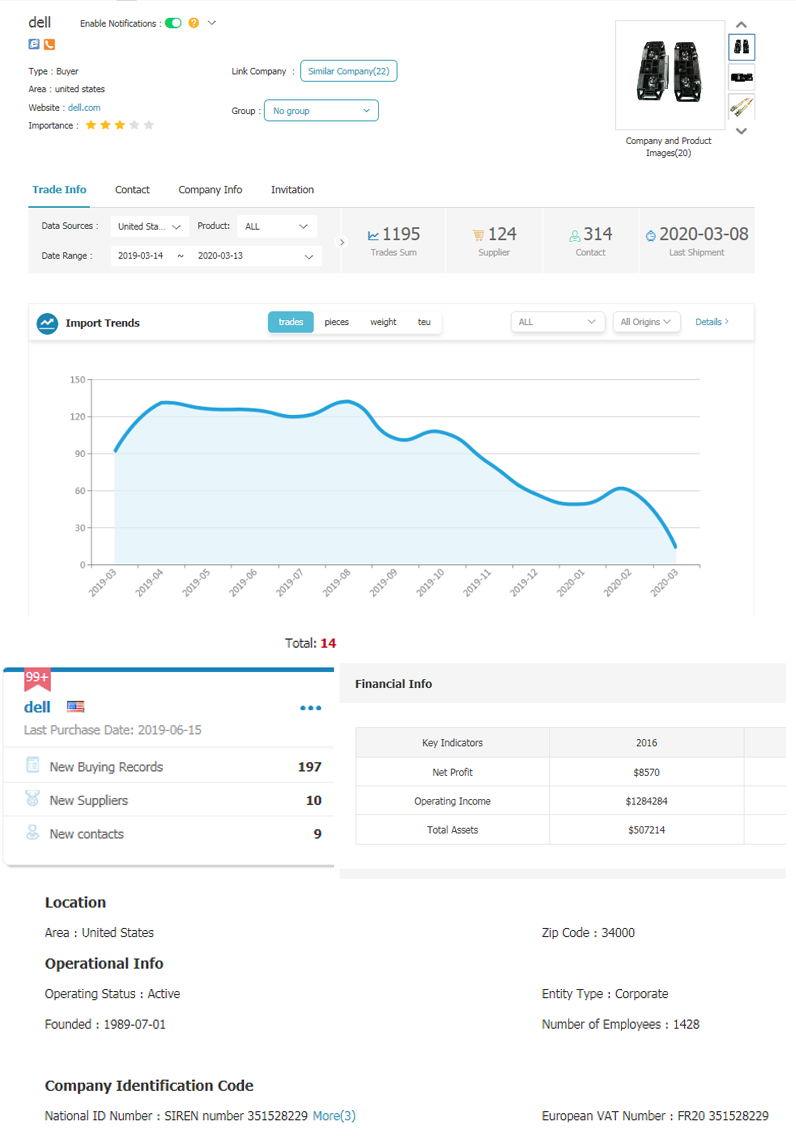Viewport: 796px width, 1141px height.
Task: Click the Contact person icon beside 314
Action: pos(575,236)
